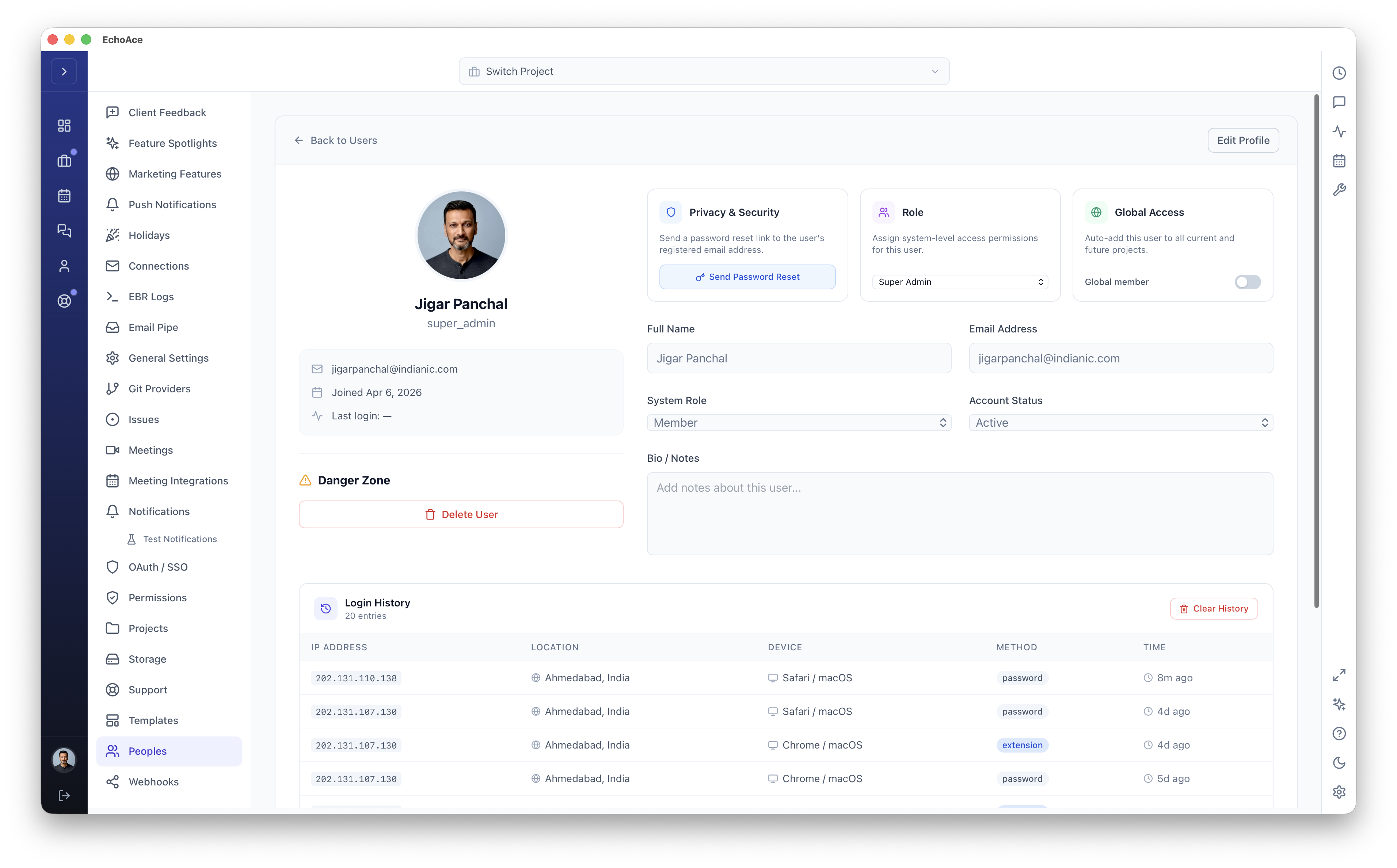Click the logout icon at sidebar bottom

point(64,795)
